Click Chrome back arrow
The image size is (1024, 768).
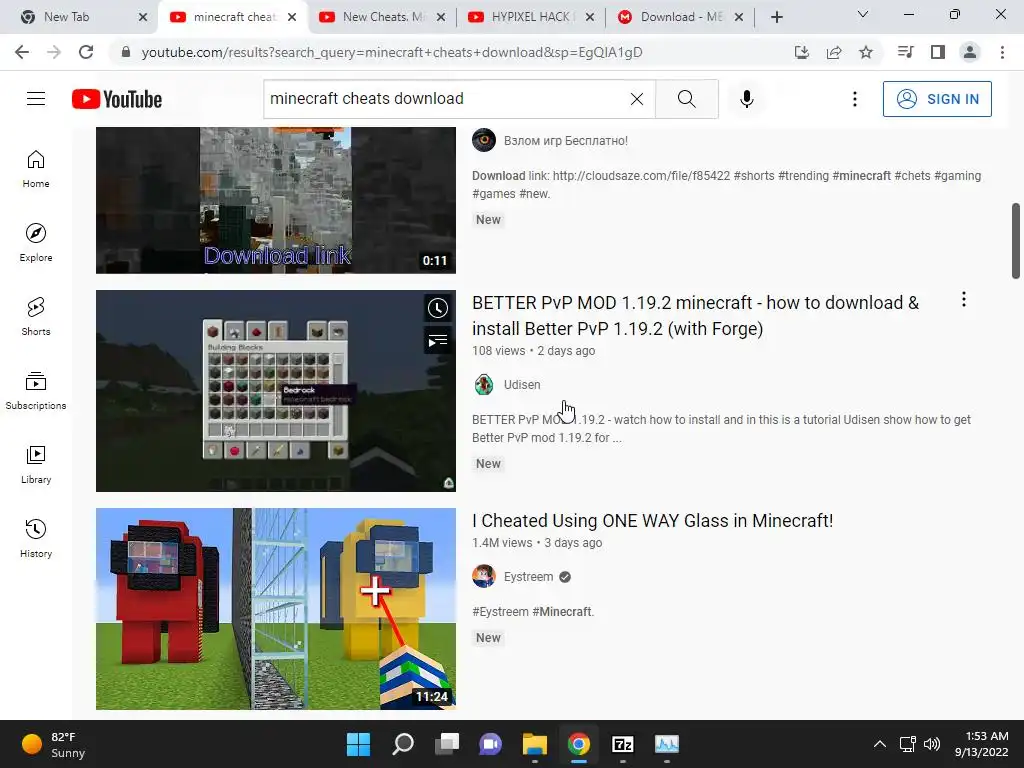point(22,52)
